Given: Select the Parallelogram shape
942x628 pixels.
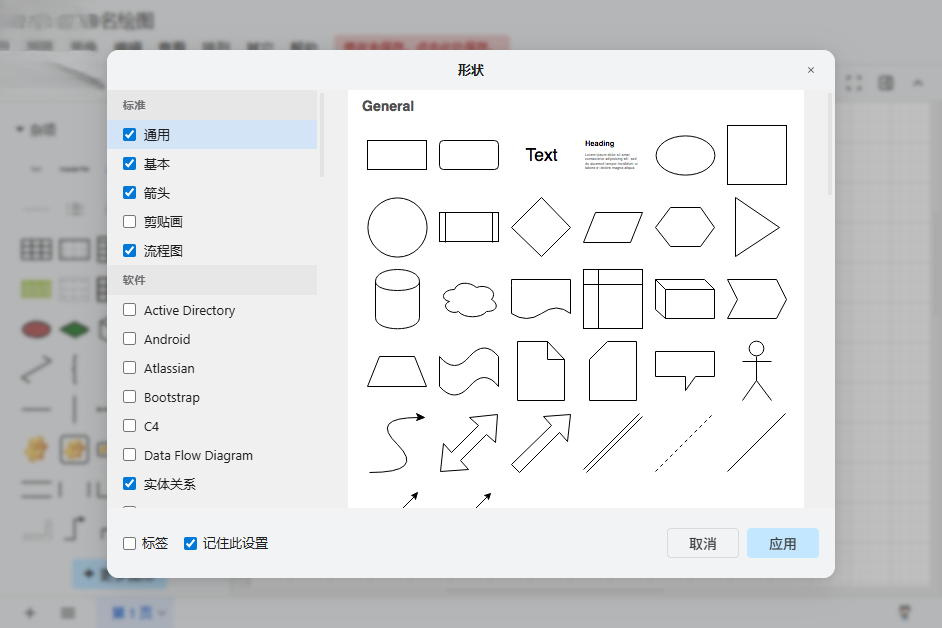Looking at the screenshot, I should pyautogui.click(x=613, y=227).
